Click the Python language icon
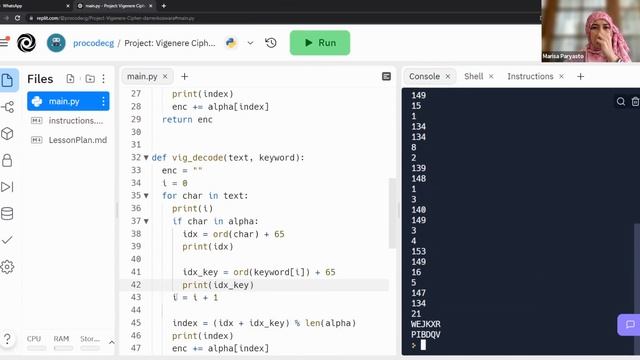The height and width of the screenshot is (360, 640). tap(231, 43)
